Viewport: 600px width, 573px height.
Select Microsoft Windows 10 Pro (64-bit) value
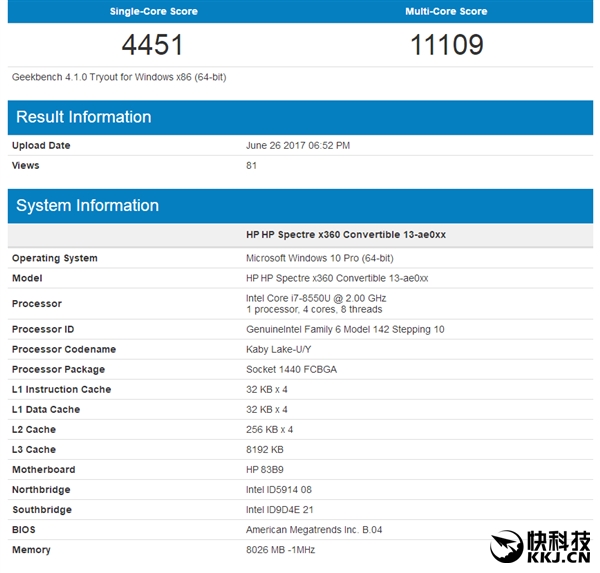point(320,258)
